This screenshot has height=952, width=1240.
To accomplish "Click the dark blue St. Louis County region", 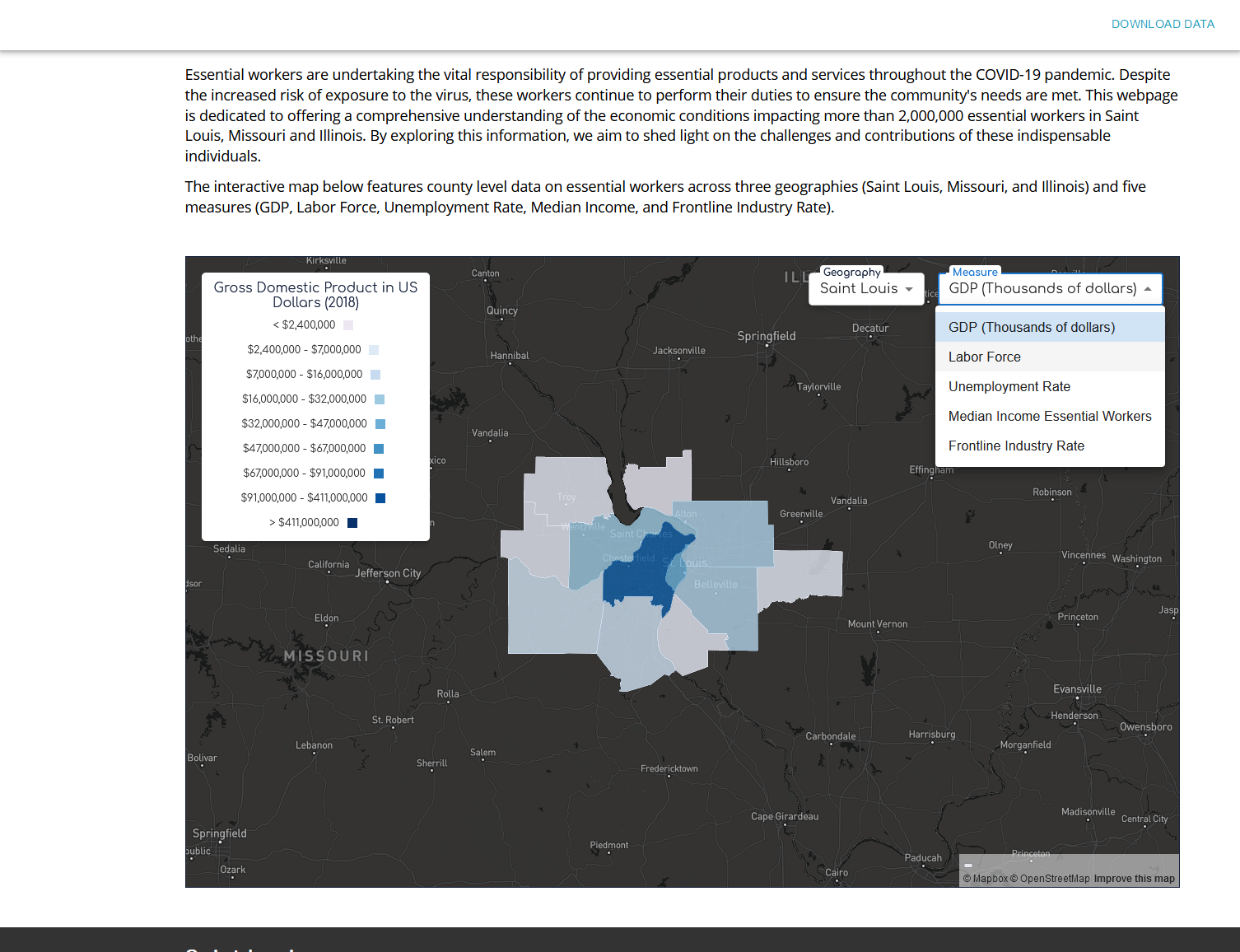I will click(x=634, y=581).
